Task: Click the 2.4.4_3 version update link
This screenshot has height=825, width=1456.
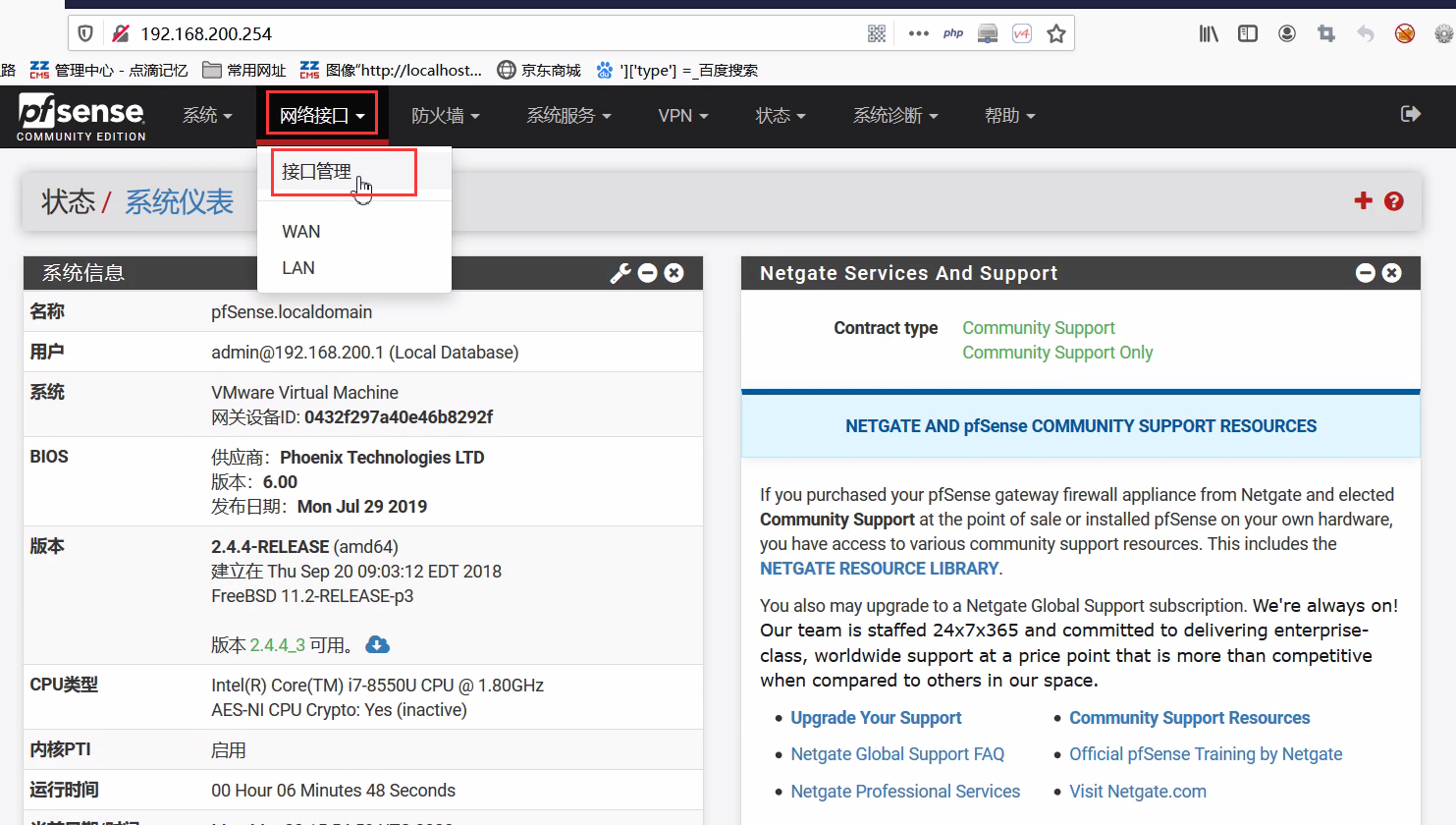Action: (278, 645)
